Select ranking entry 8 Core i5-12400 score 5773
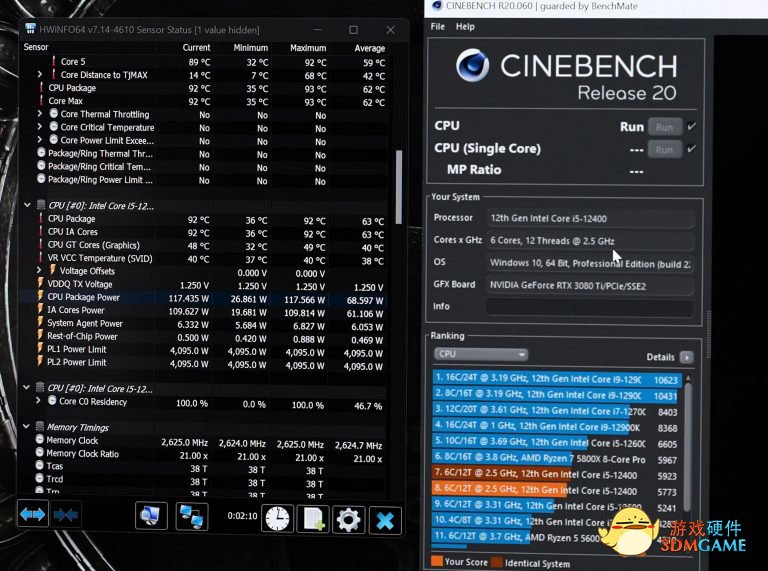 (556, 490)
